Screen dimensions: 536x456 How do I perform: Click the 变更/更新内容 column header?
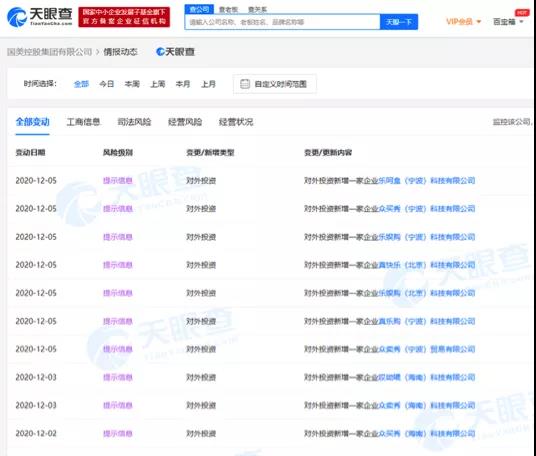(328, 153)
